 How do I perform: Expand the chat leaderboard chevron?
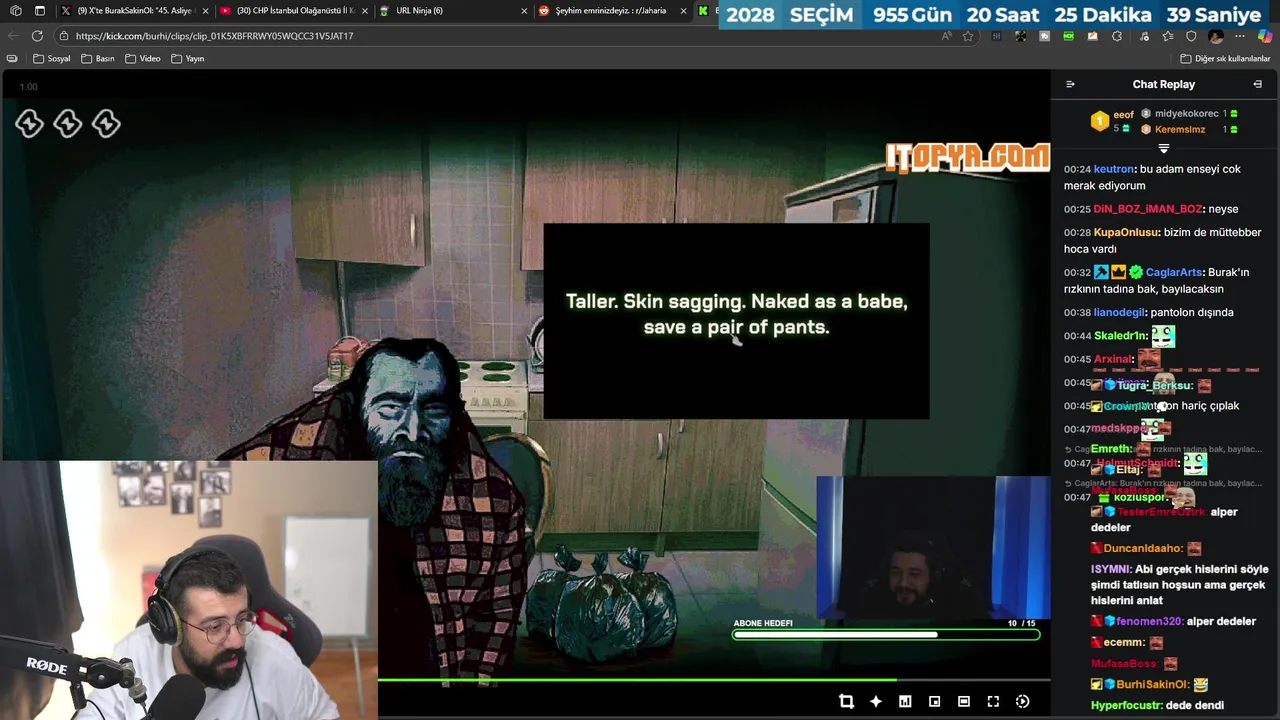pyautogui.click(x=1163, y=149)
